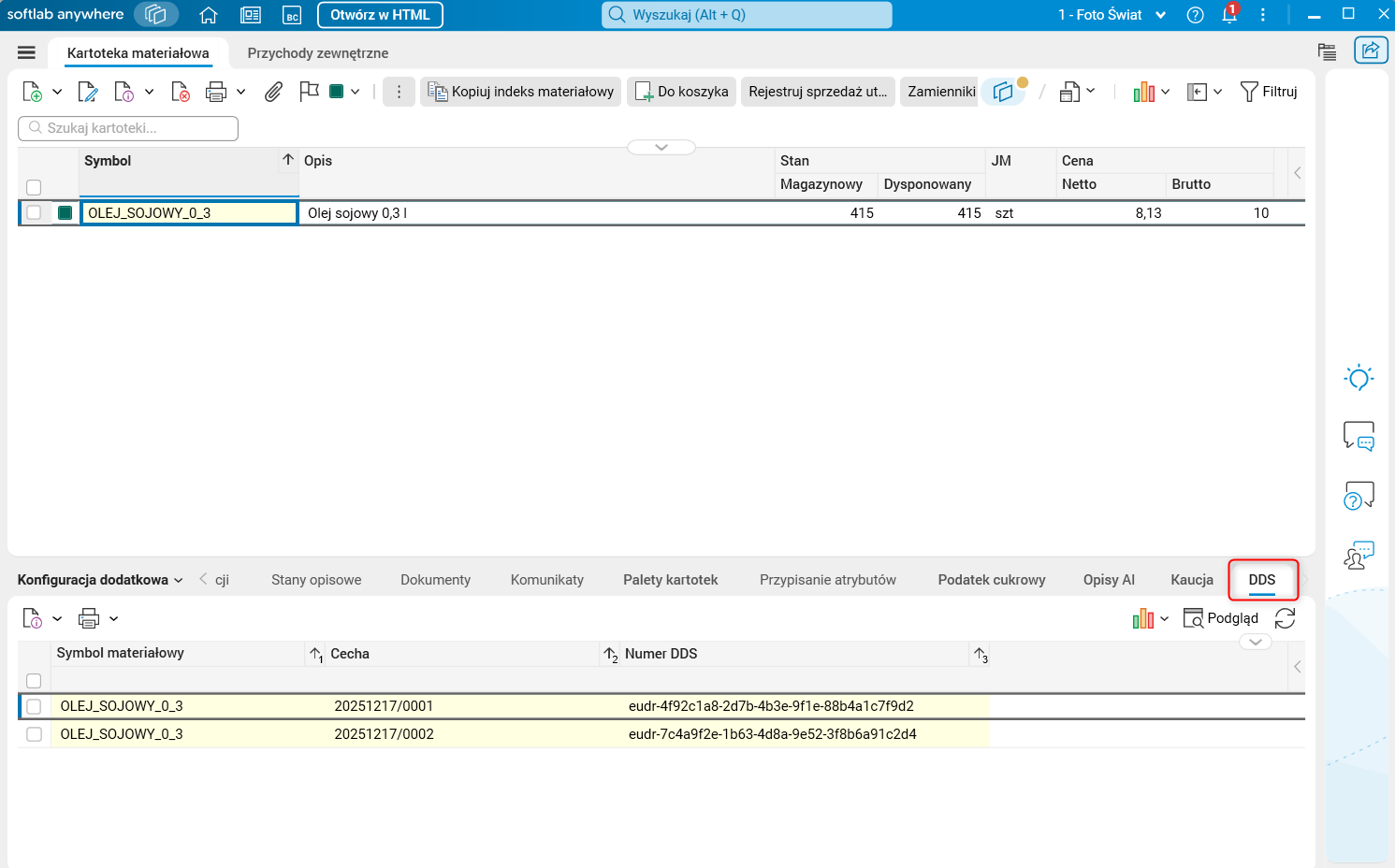The width and height of the screenshot is (1395, 868).
Task: Open hamburger main menu
Action: click(26, 53)
